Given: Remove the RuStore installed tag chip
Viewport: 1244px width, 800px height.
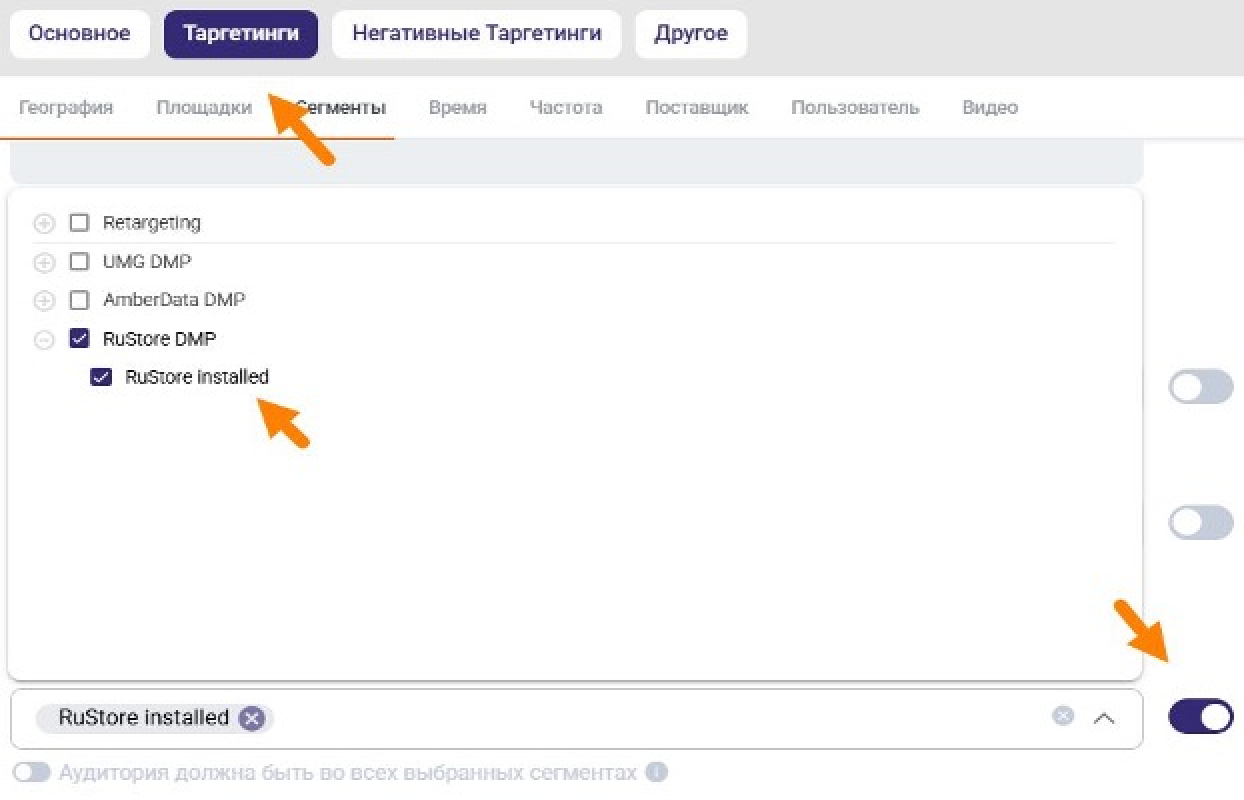Looking at the screenshot, I should point(252,718).
